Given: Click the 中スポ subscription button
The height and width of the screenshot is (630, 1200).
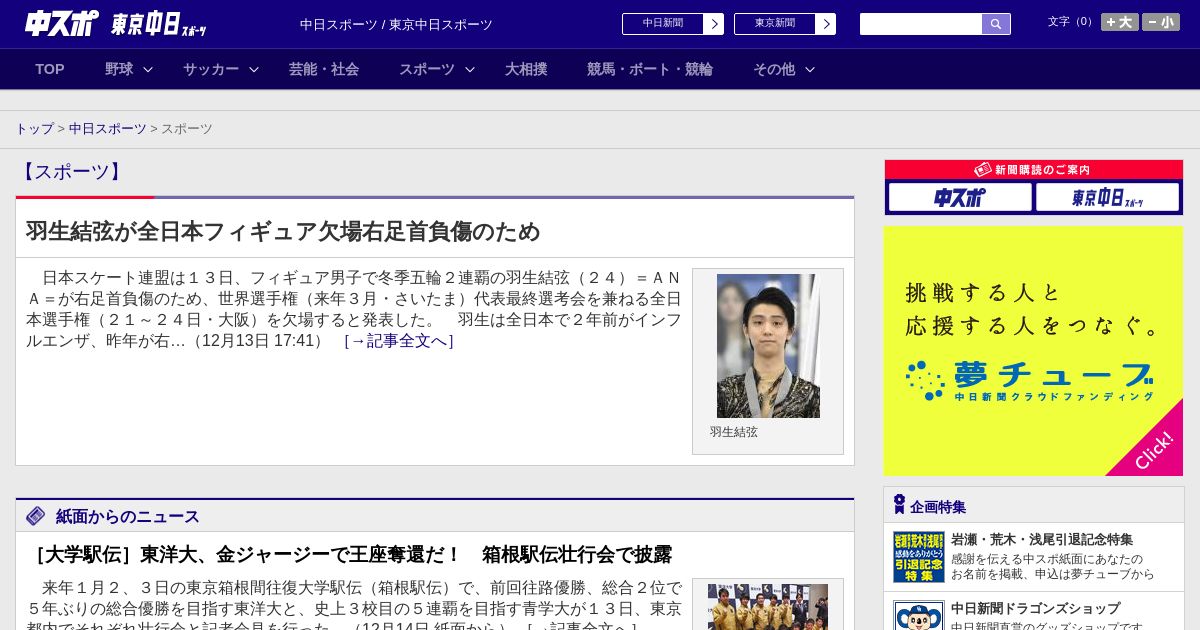Looking at the screenshot, I should [x=960, y=197].
